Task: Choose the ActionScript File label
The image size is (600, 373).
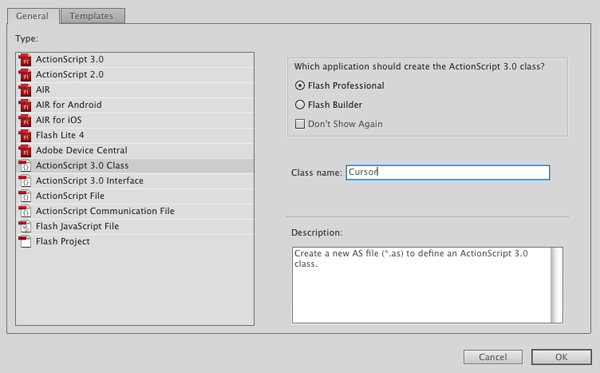Action: pyautogui.click(x=70, y=196)
